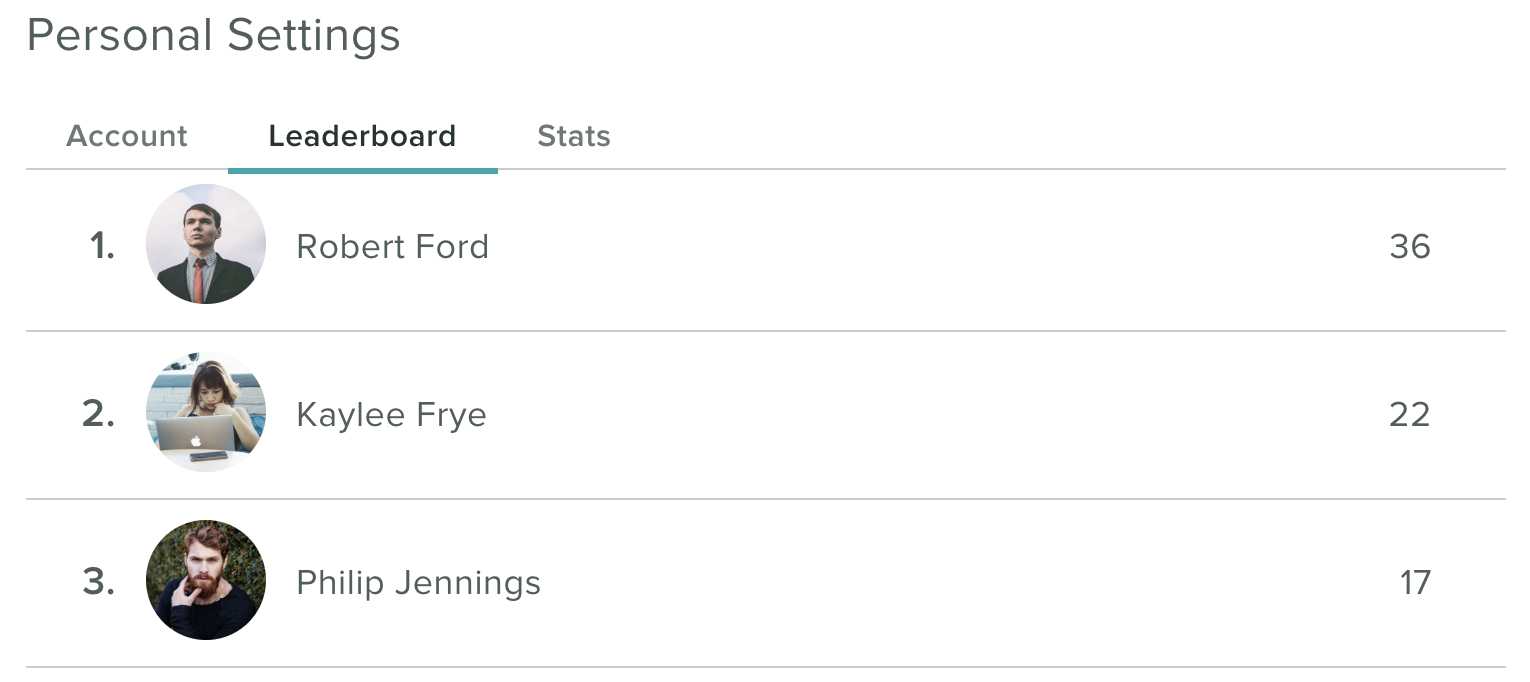Open the Stats tab
Image resolution: width=1530 pixels, height=682 pixels.
tap(574, 136)
